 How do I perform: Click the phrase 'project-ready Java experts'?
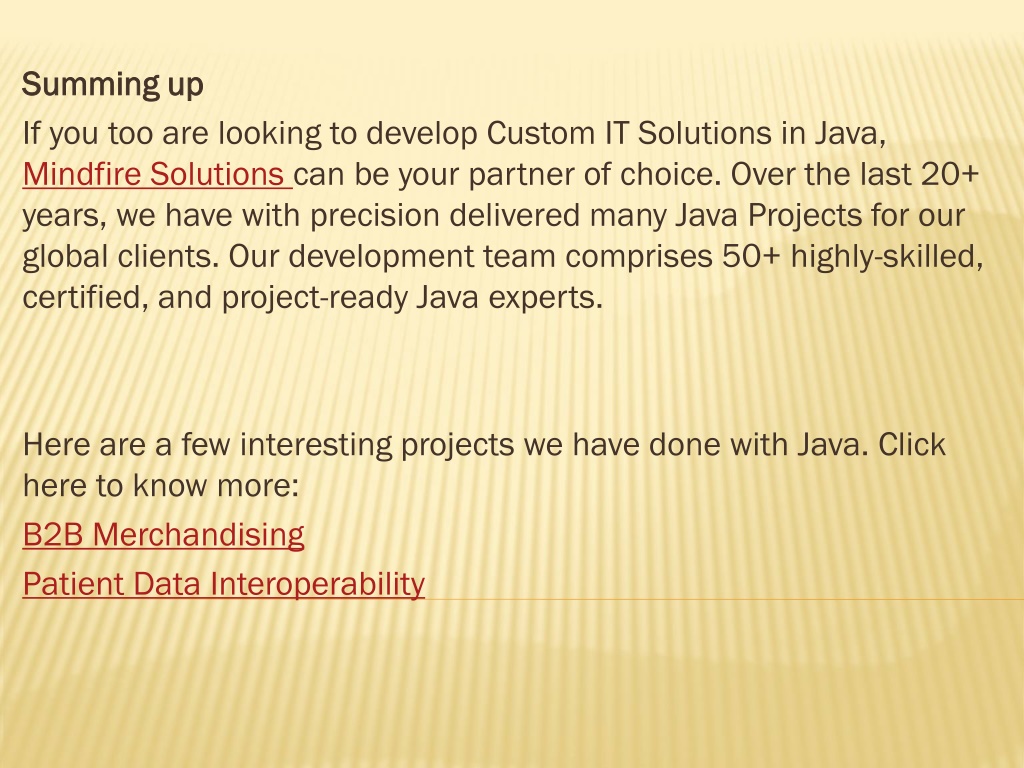(411, 298)
